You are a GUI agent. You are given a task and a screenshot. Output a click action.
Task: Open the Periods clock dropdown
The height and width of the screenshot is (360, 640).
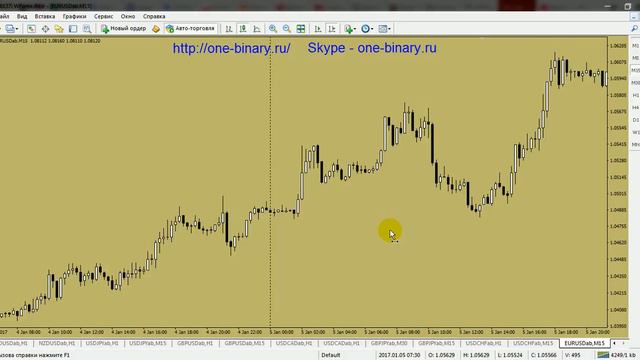(367, 29)
